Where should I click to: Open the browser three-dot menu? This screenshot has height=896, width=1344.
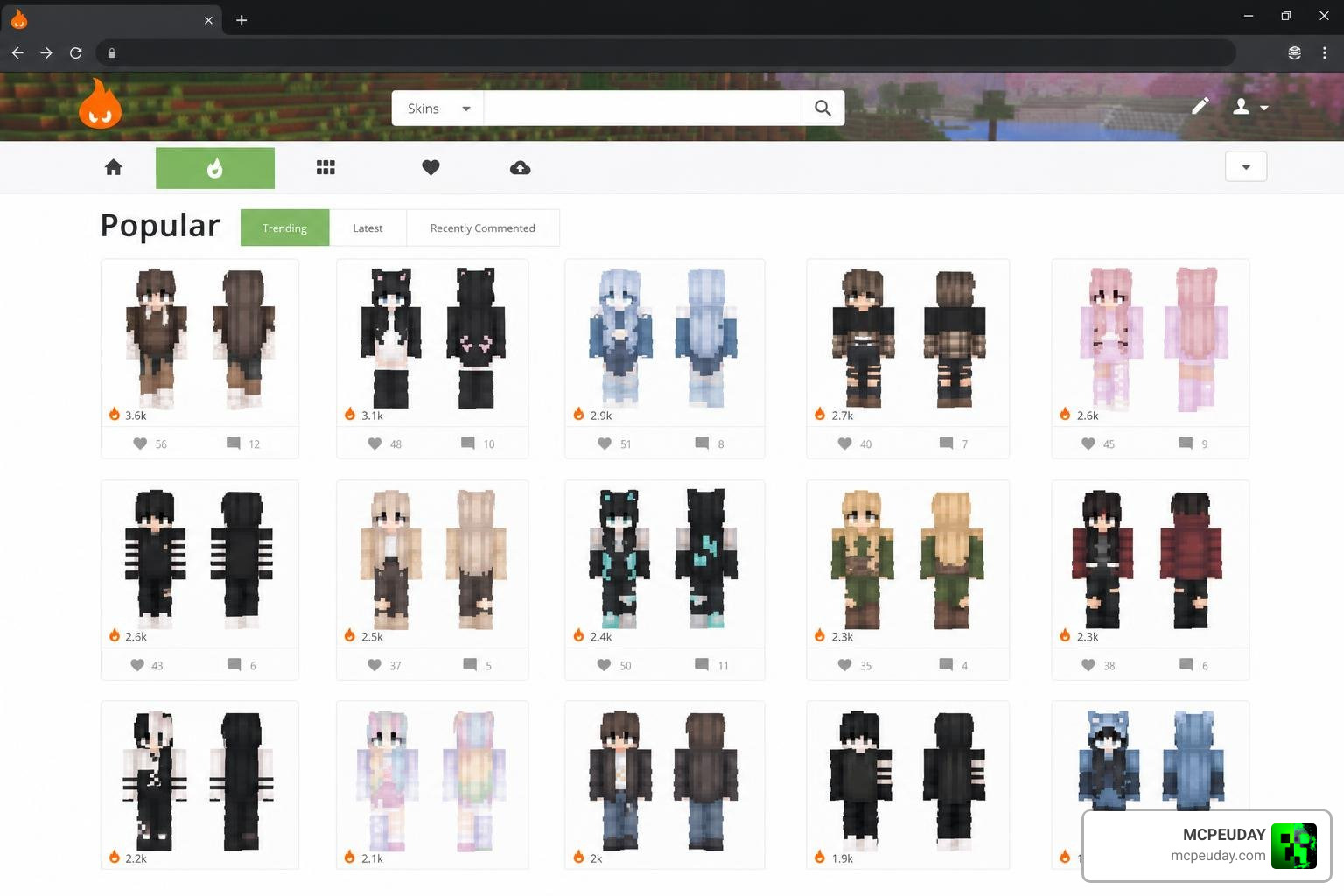[x=1324, y=52]
